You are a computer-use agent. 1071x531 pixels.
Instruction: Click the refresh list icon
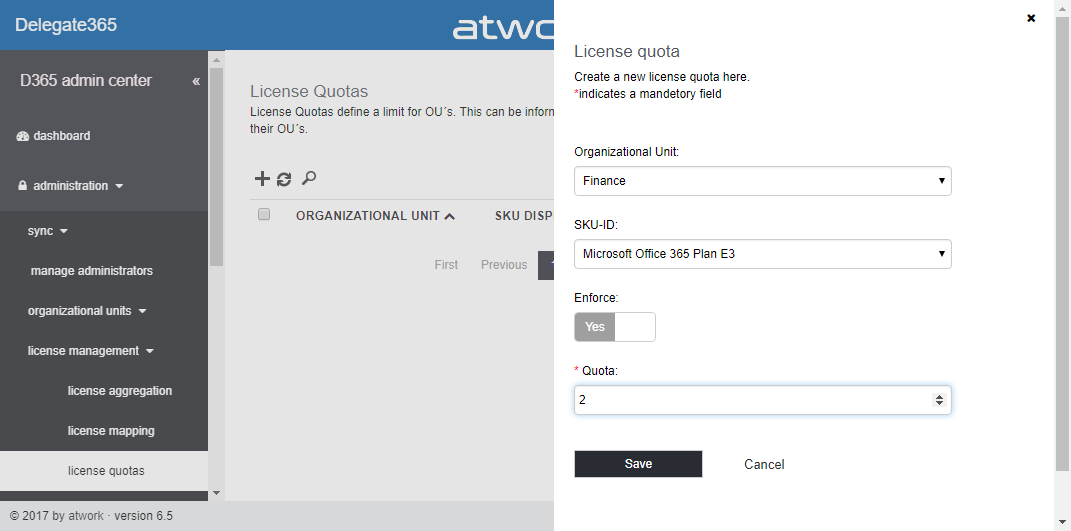[284, 179]
